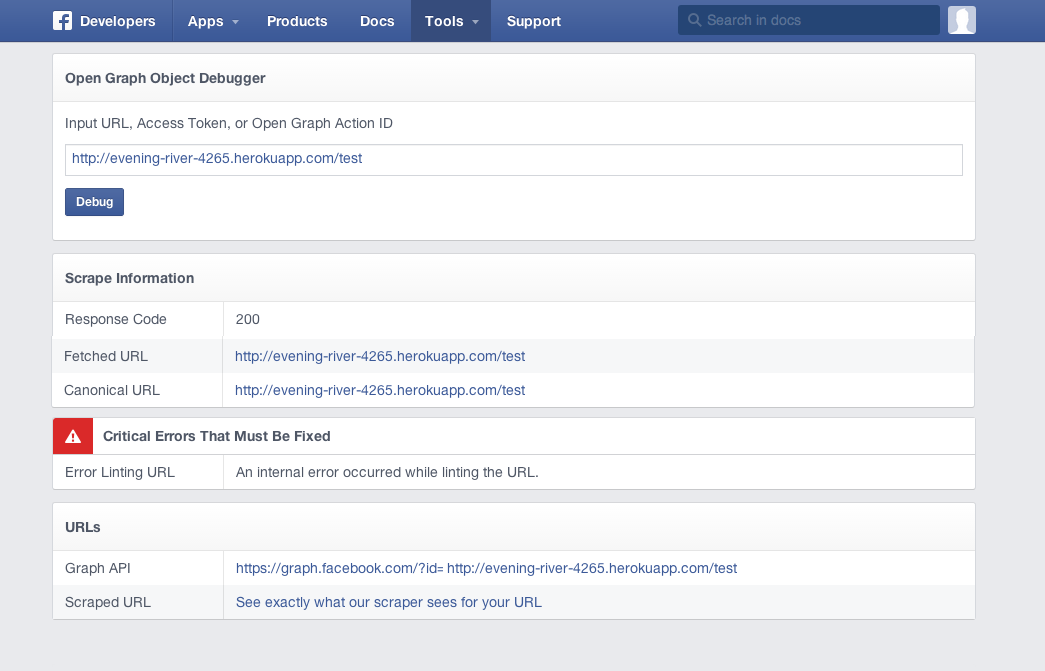Expand the Tools dropdown arrow
1045x671 pixels.
coord(475,22)
